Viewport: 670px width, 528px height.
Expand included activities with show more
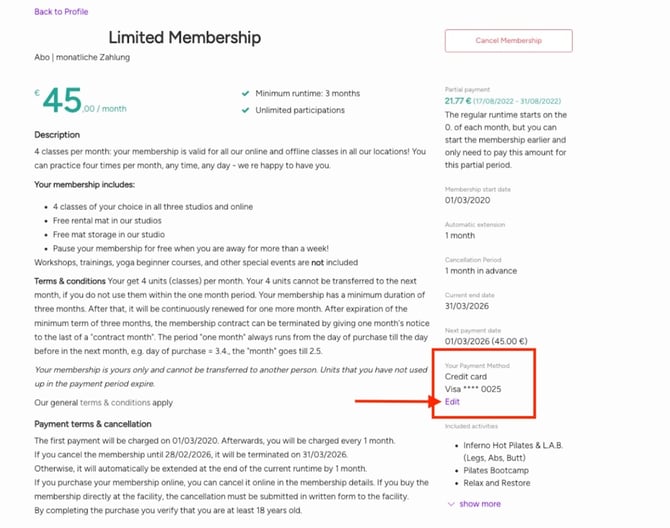480,504
